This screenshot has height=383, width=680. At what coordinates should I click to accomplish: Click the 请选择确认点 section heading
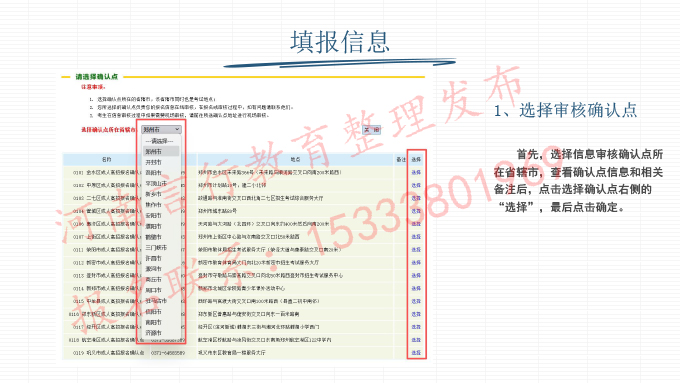pyautogui.click(x=97, y=77)
